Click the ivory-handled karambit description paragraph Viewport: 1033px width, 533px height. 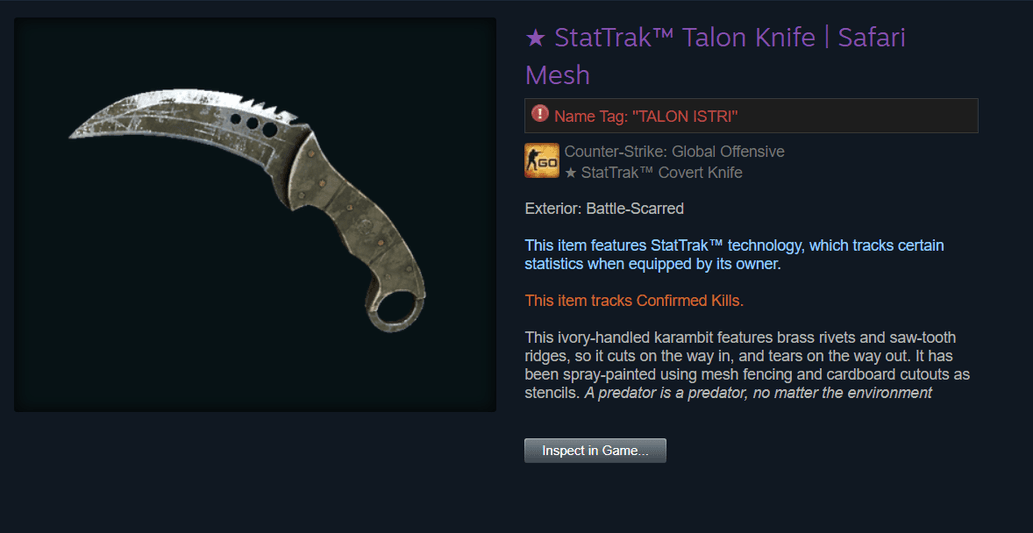(x=747, y=366)
